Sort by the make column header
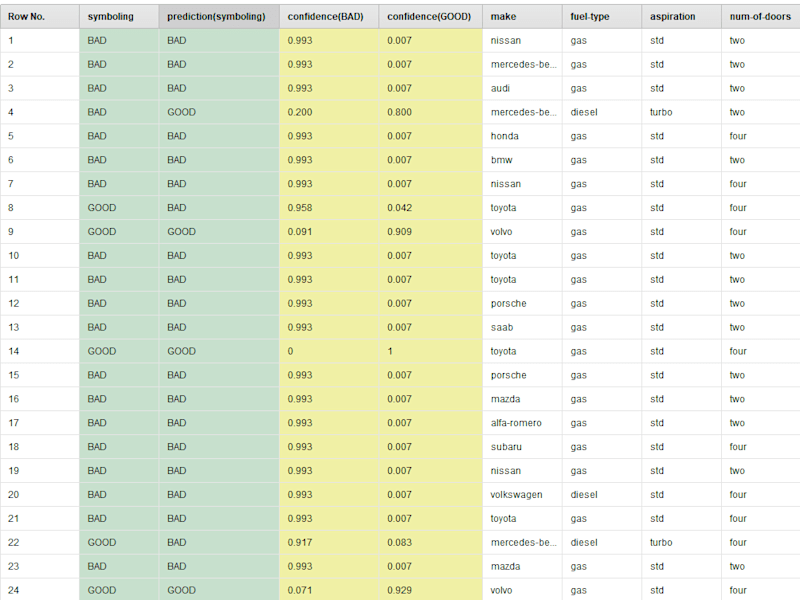This screenshot has height=600, width=800. tap(522, 16)
